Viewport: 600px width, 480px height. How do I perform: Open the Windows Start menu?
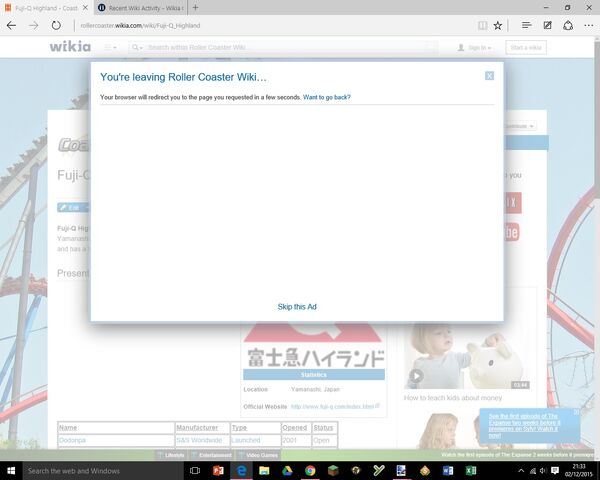(x=10, y=471)
